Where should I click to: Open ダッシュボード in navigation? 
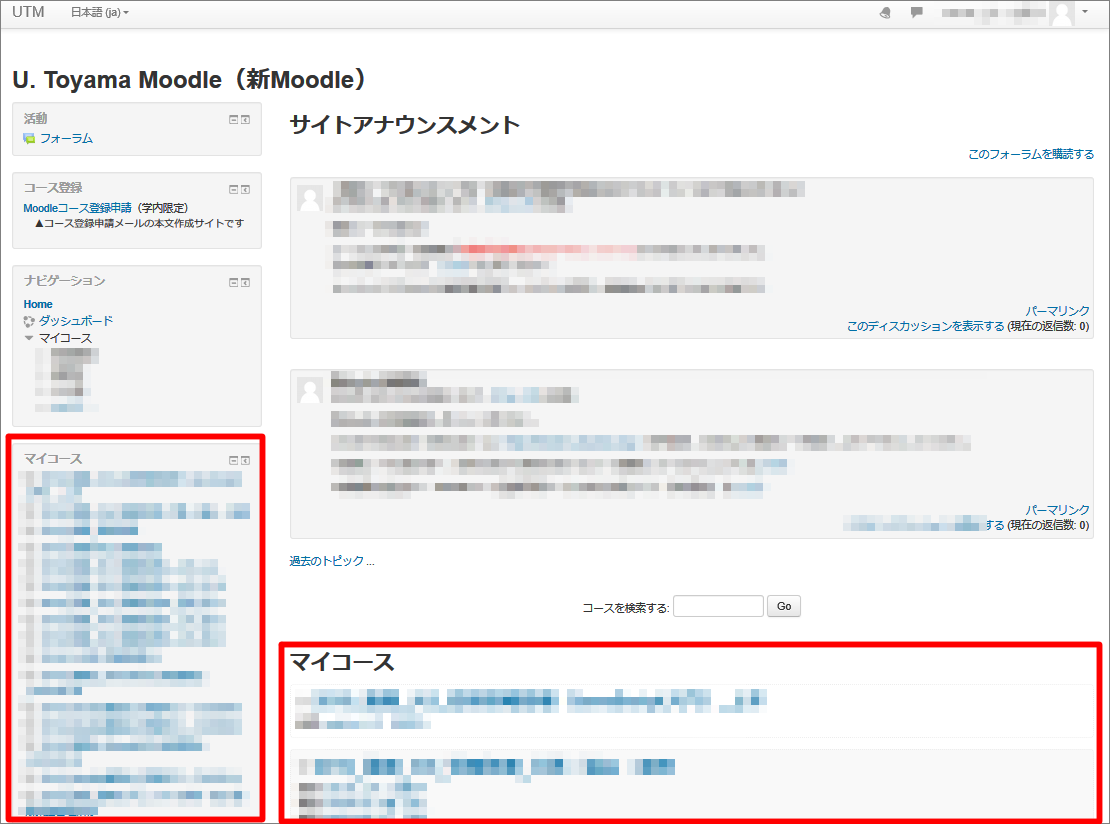tap(76, 321)
